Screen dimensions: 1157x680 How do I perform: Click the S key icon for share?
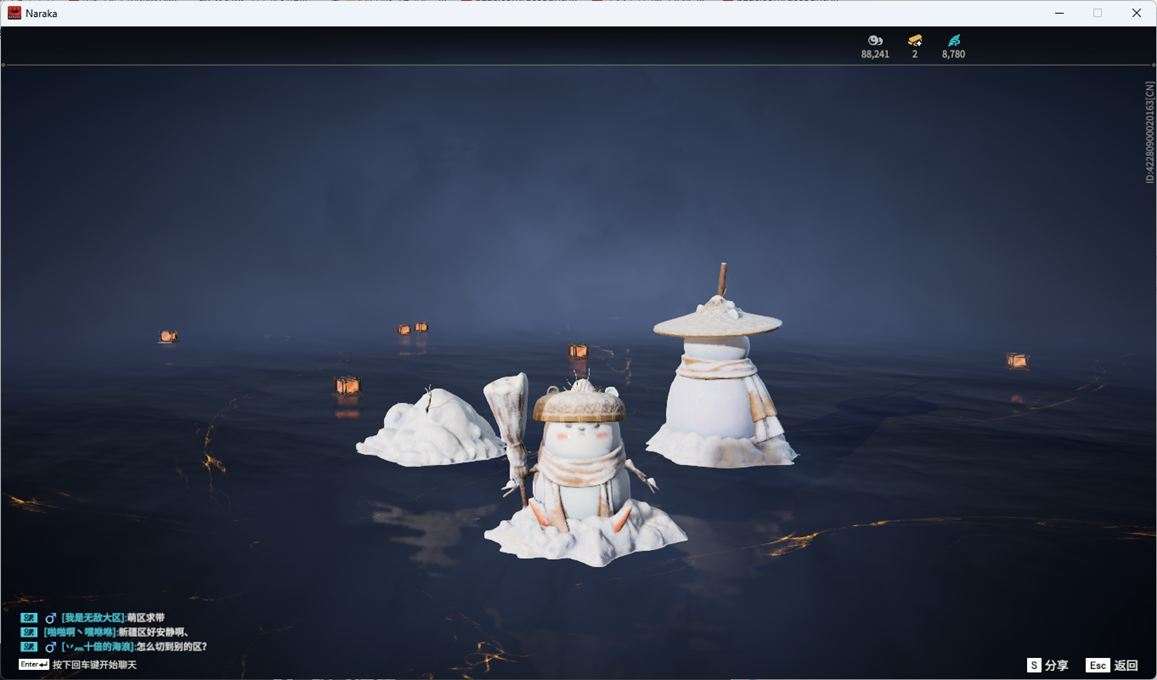click(1033, 665)
